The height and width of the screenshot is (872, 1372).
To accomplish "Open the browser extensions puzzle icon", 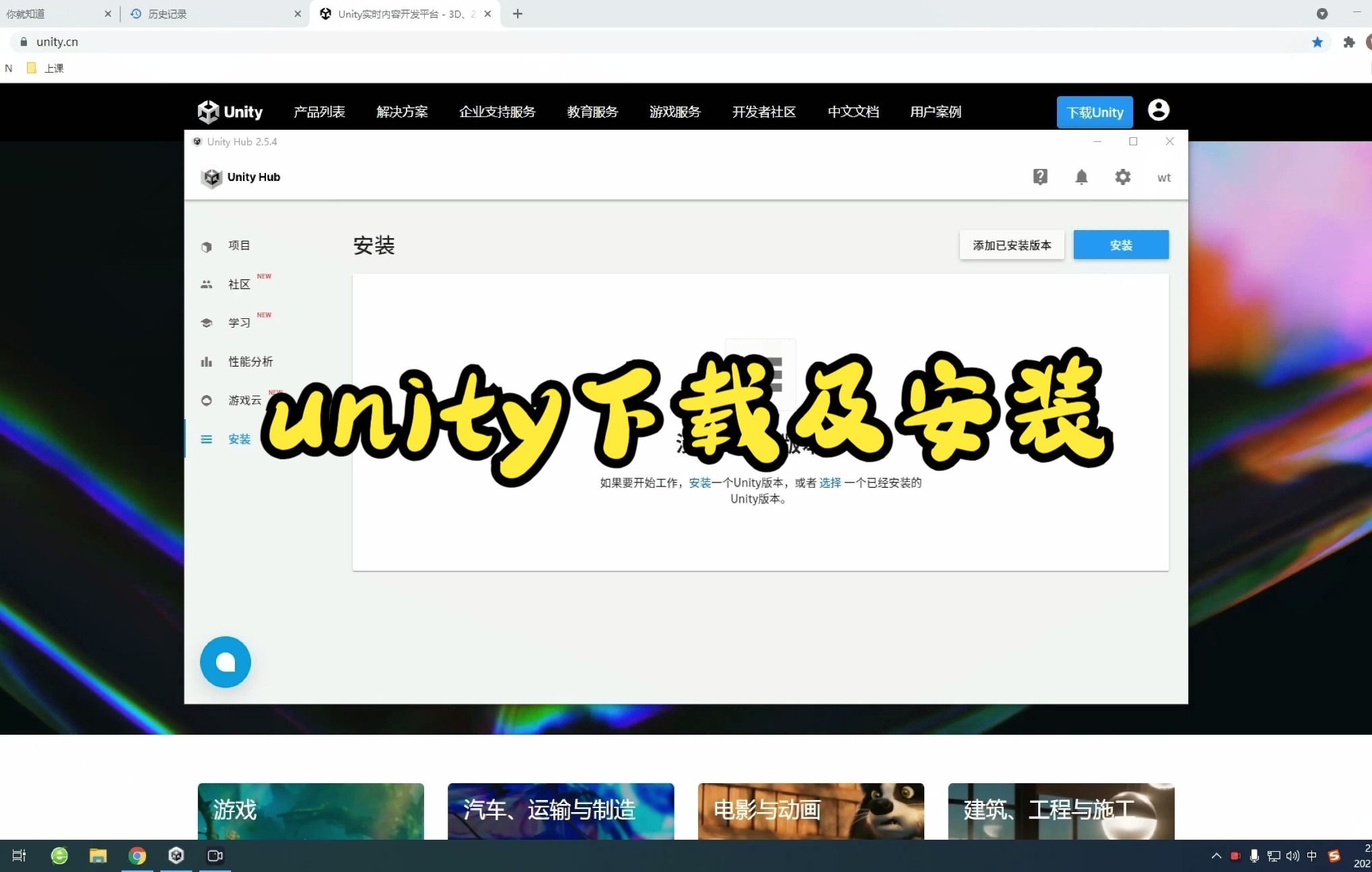I will coord(1348,42).
